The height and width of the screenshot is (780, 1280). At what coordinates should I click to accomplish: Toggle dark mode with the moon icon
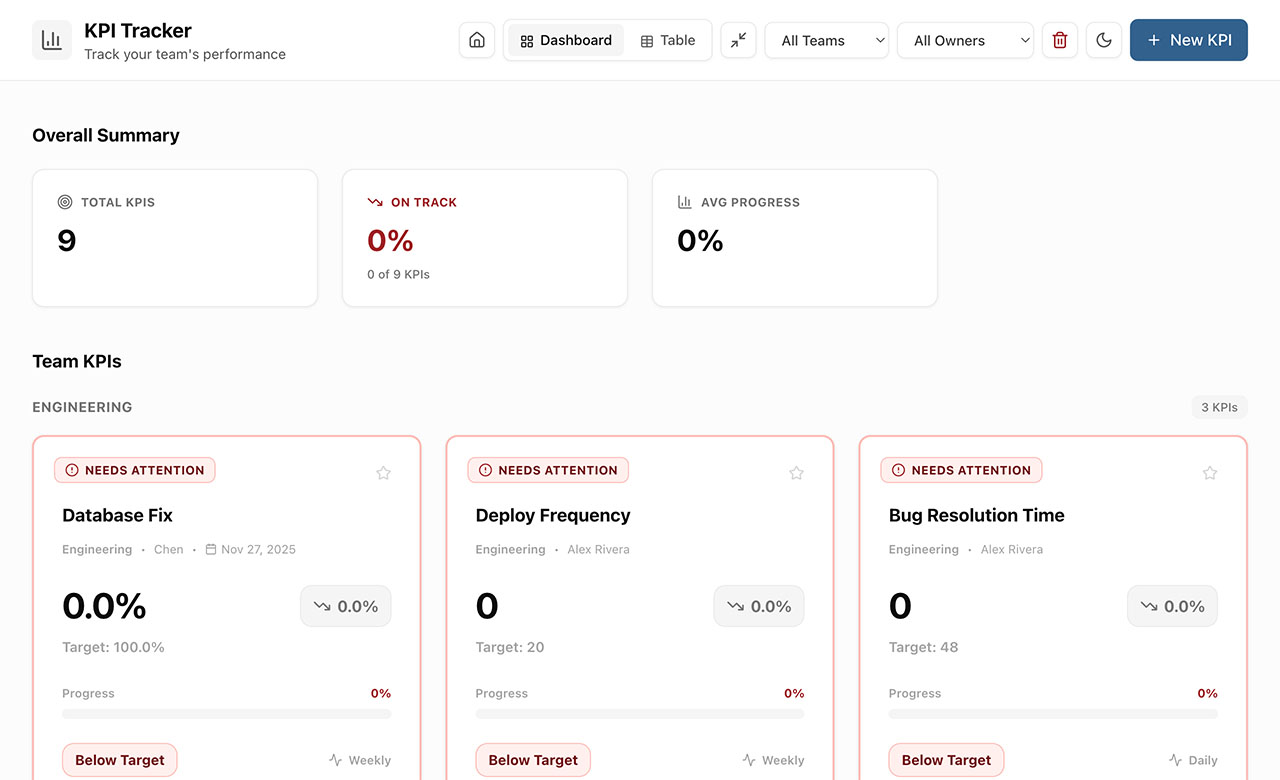click(x=1104, y=40)
